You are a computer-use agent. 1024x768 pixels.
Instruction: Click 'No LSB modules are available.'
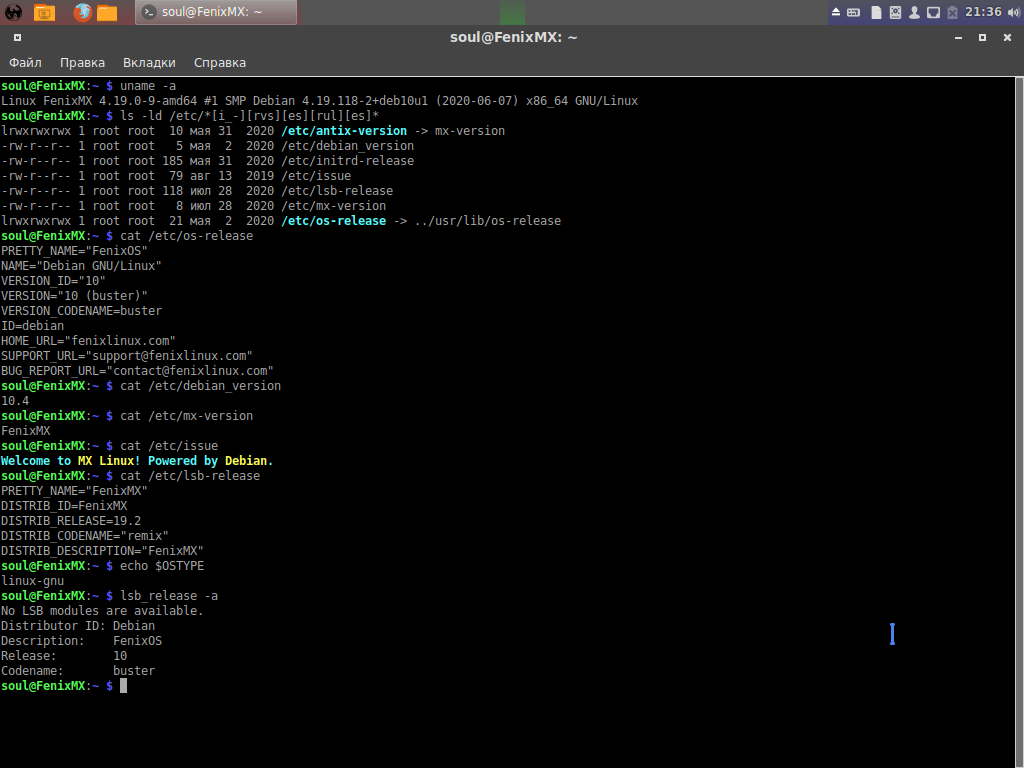point(103,611)
